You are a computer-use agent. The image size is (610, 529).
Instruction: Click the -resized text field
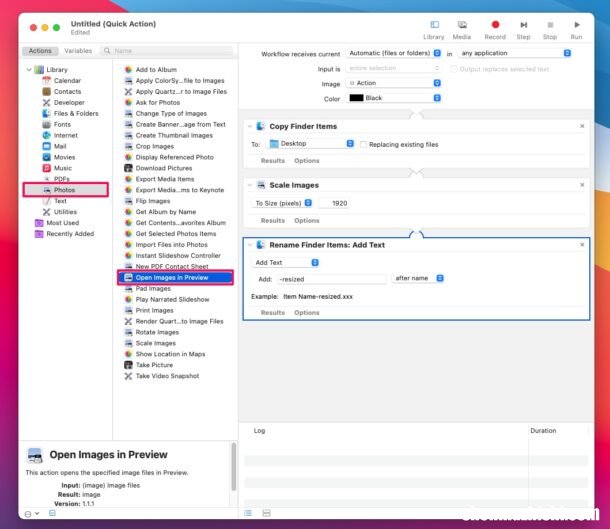tap(332, 279)
